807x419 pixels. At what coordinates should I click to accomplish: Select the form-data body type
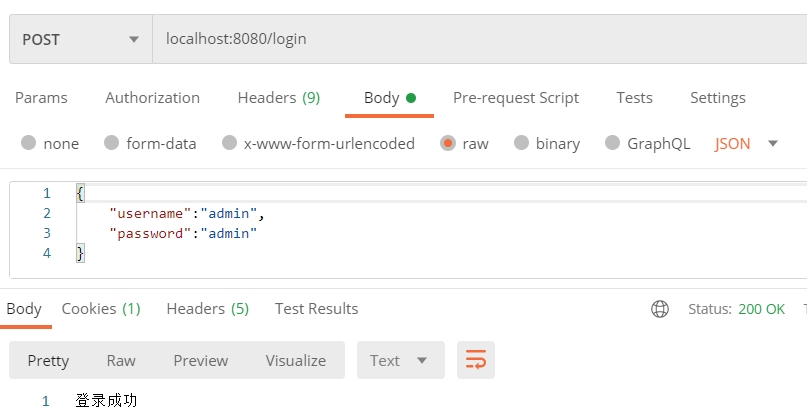(150, 143)
